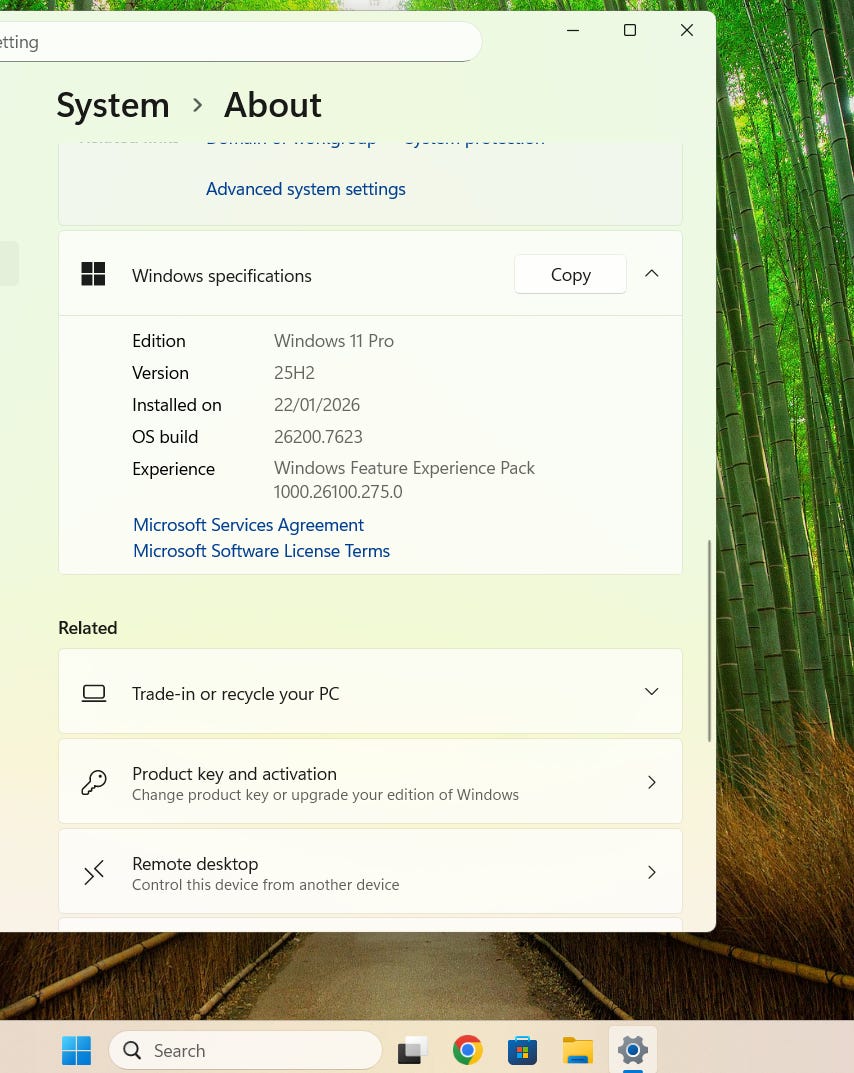Open Product key and activation arrow
Image resolution: width=854 pixels, height=1073 pixels.
click(x=651, y=783)
